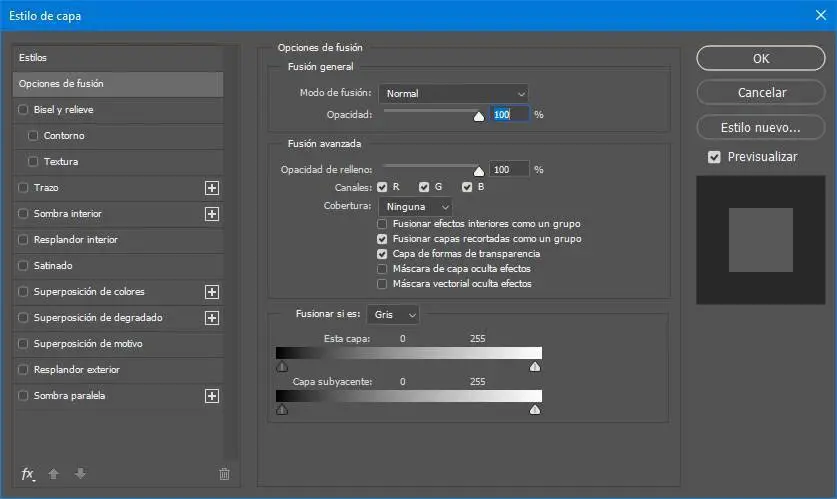This screenshot has width=837, height=499.
Task: Open the Superposición de motivo settings row
Action: click(x=118, y=344)
